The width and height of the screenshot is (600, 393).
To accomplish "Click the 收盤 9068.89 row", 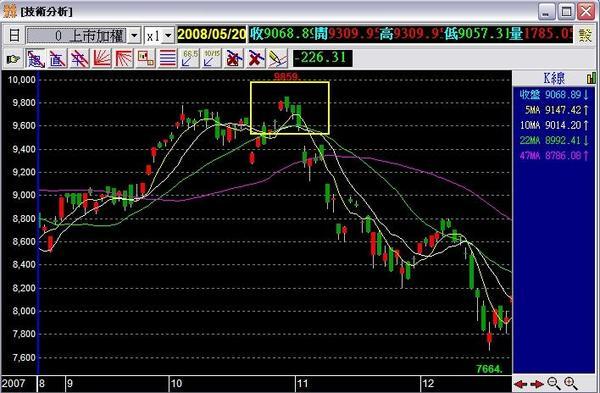I will click(553, 95).
